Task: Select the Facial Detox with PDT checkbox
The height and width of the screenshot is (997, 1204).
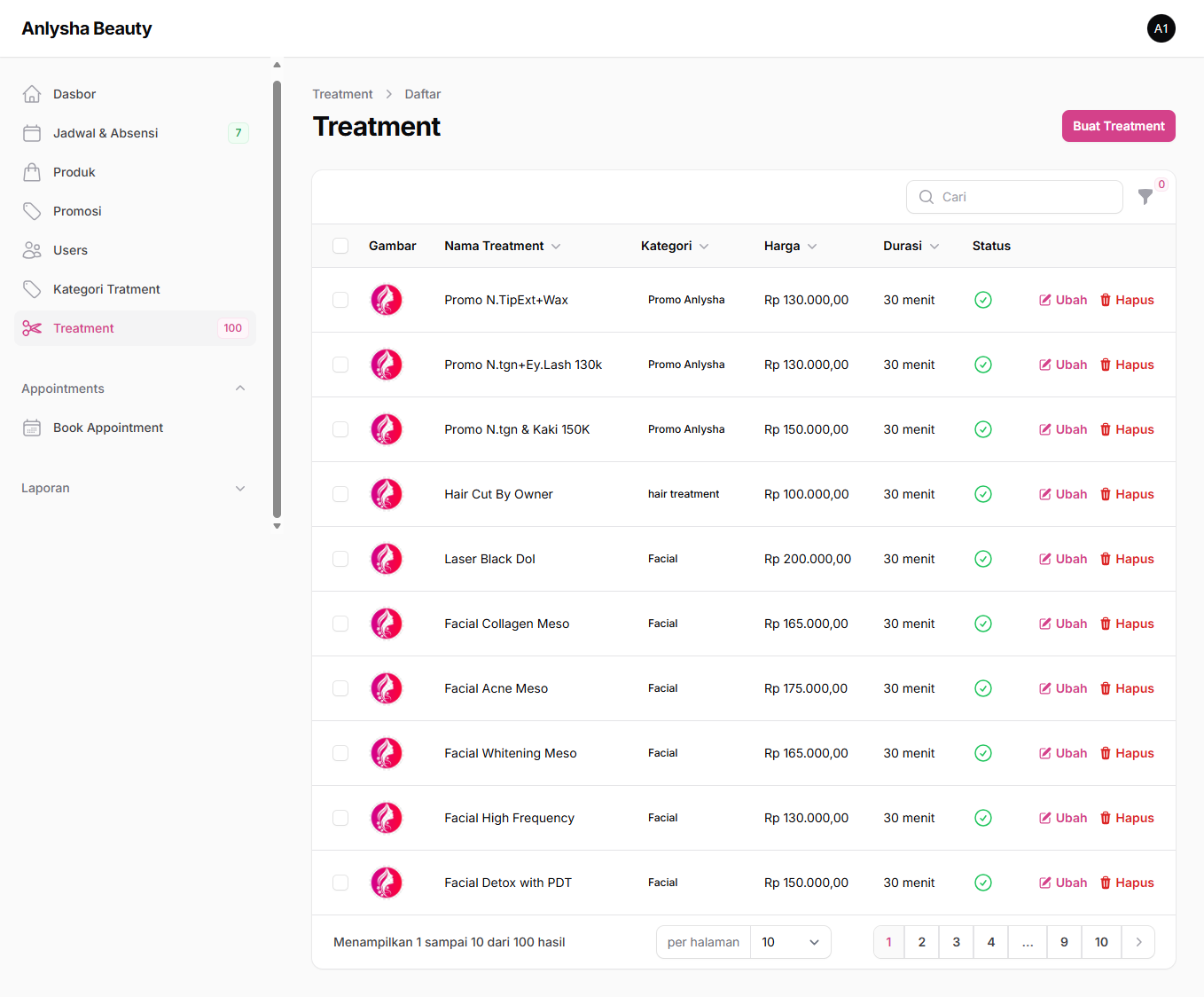Action: pyautogui.click(x=340, y=883)
